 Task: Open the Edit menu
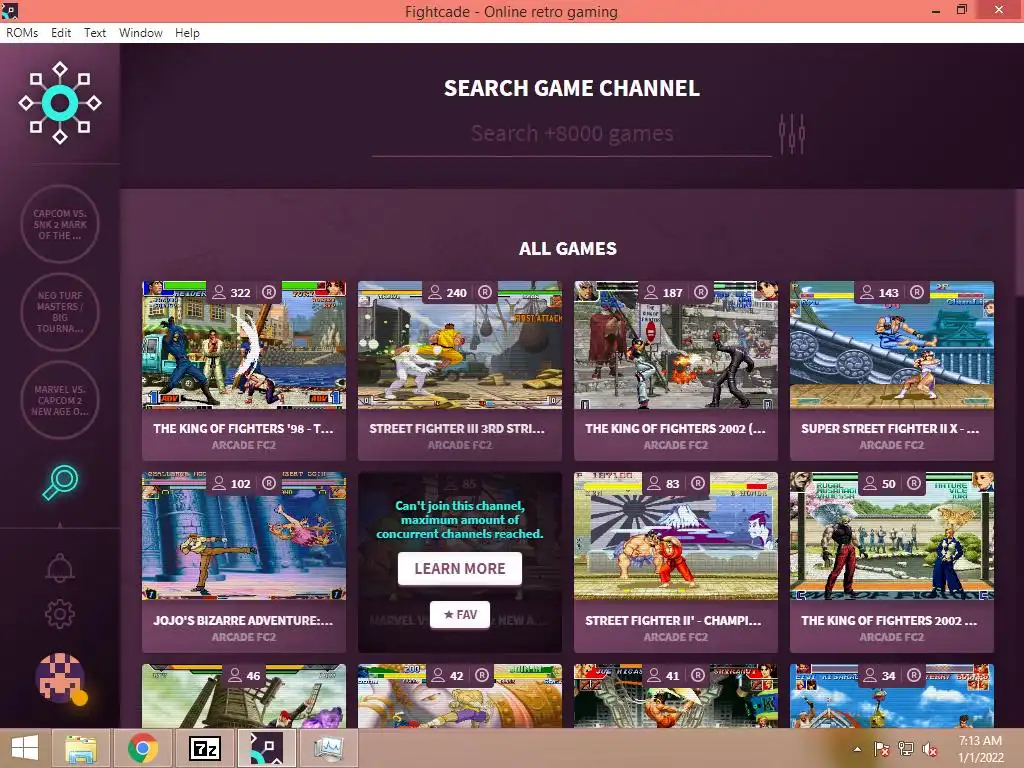point(61,33)
